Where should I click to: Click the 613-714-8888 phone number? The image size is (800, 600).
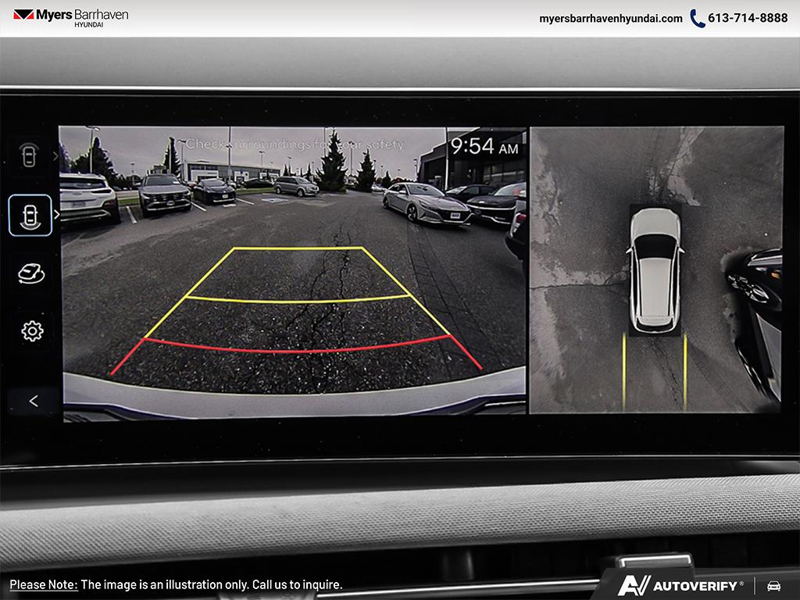[x=747, y=18]
